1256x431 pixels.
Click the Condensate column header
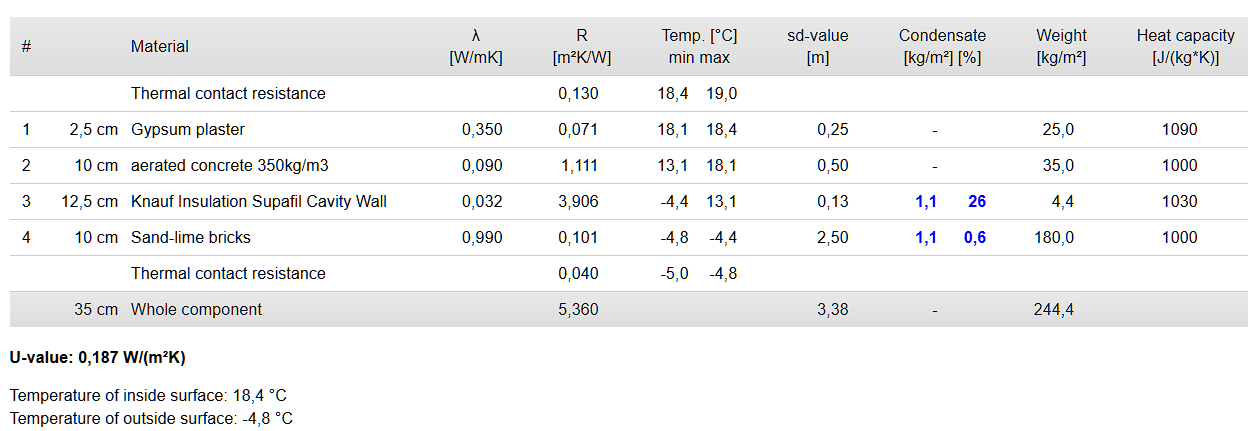[x=942, y=46]
